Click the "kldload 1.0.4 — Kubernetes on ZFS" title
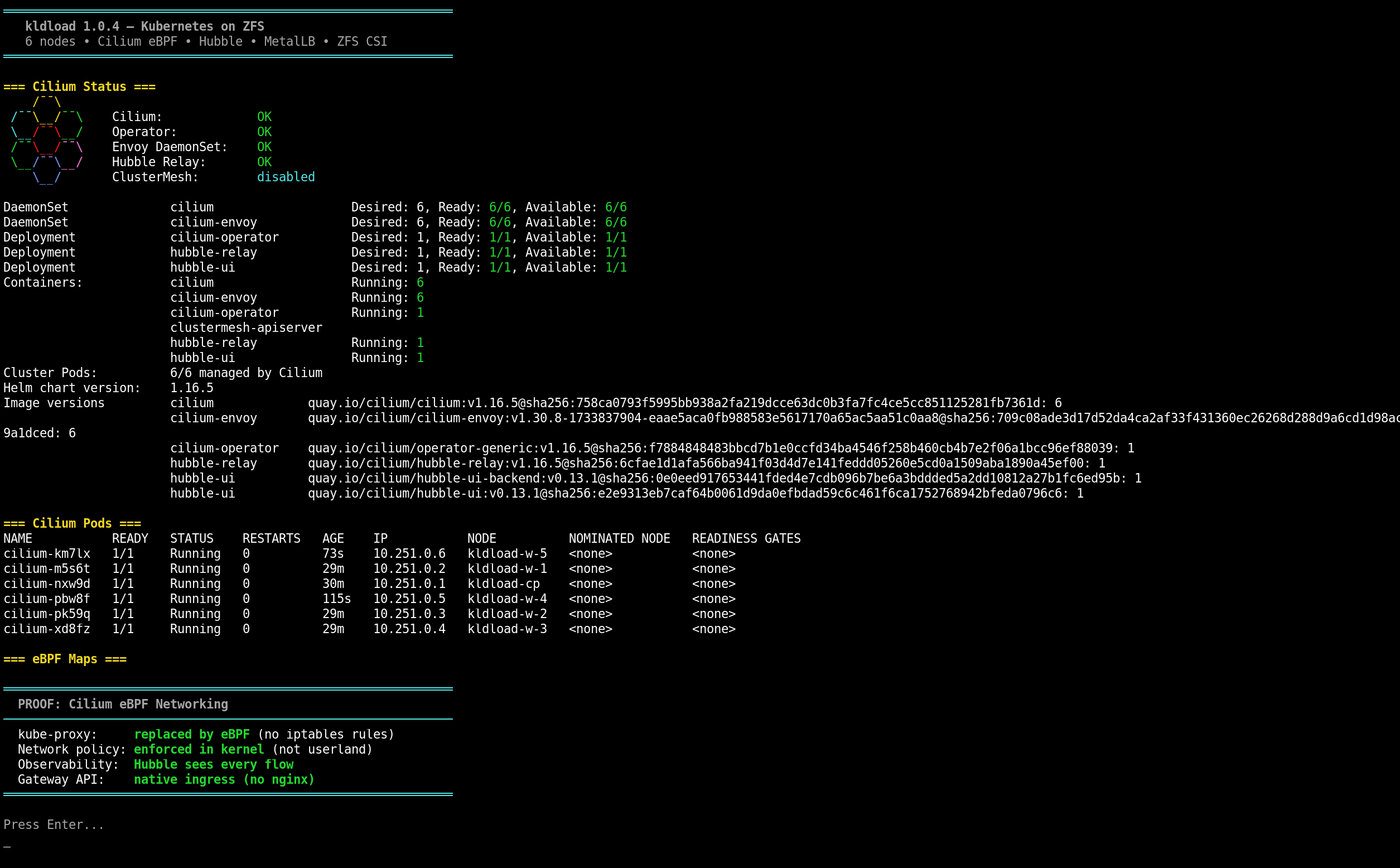This screenshot has width=1400, height=868. [144, 26]
